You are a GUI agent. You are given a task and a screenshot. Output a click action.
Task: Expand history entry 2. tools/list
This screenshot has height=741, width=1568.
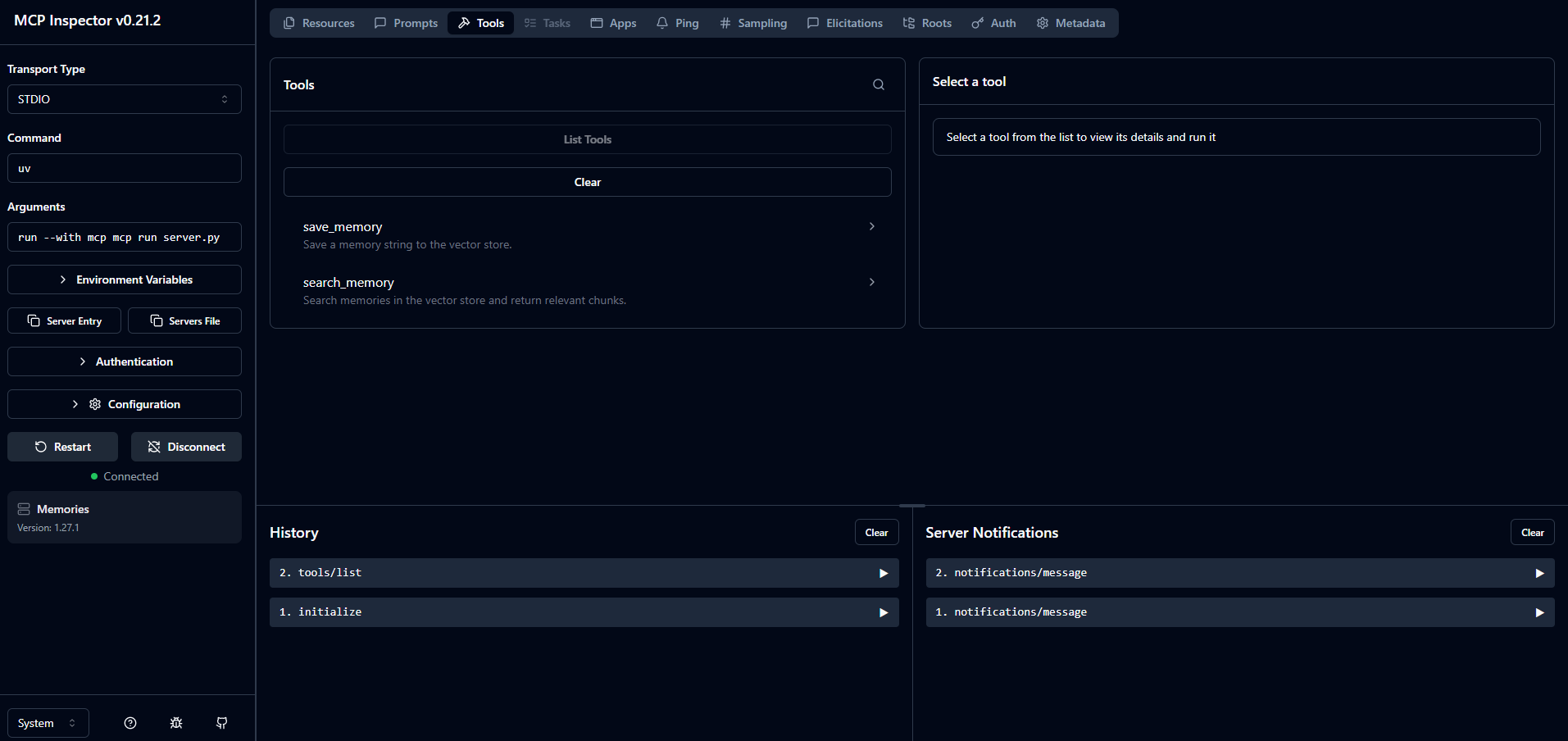click(584, 573)
